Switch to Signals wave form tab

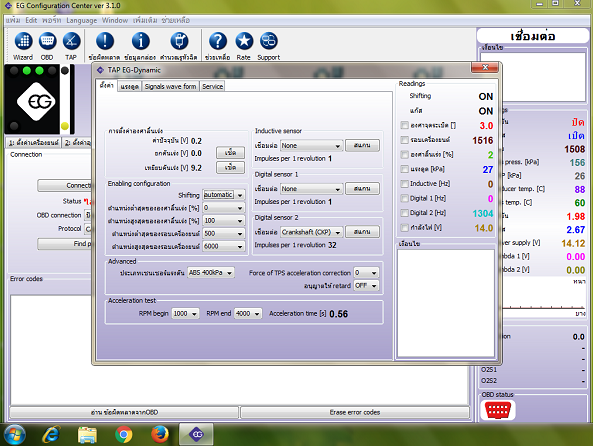click(x=170, y=87)
